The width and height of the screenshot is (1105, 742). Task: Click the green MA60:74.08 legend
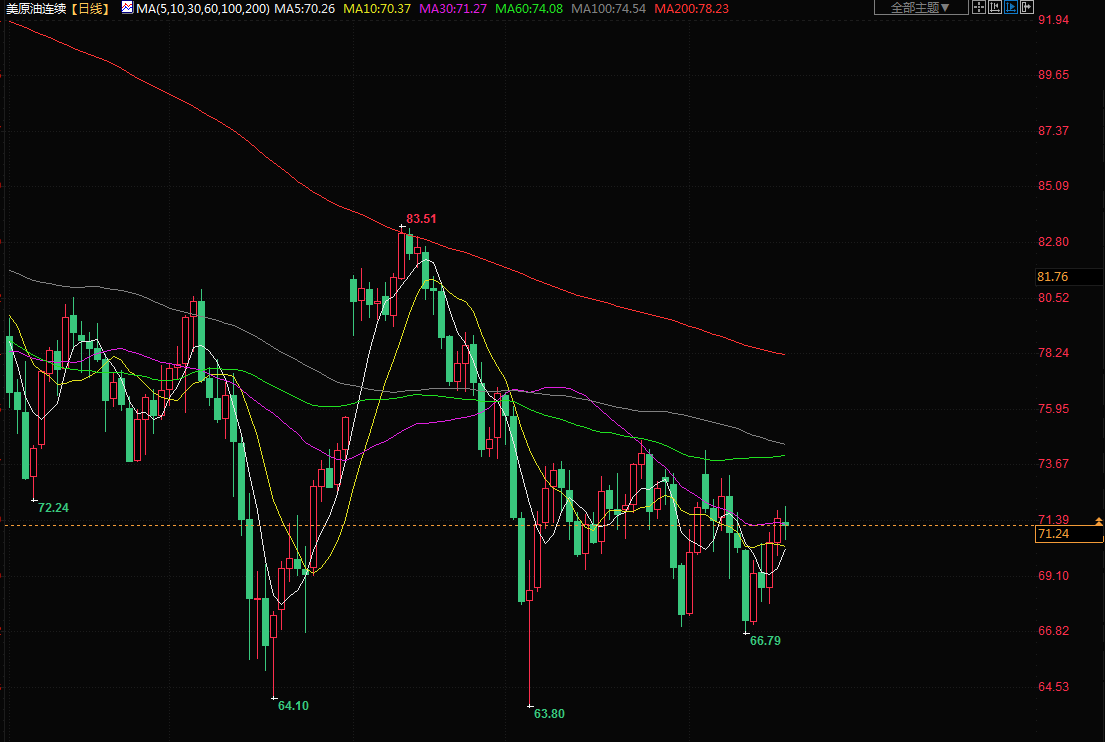tap(528, 8)
